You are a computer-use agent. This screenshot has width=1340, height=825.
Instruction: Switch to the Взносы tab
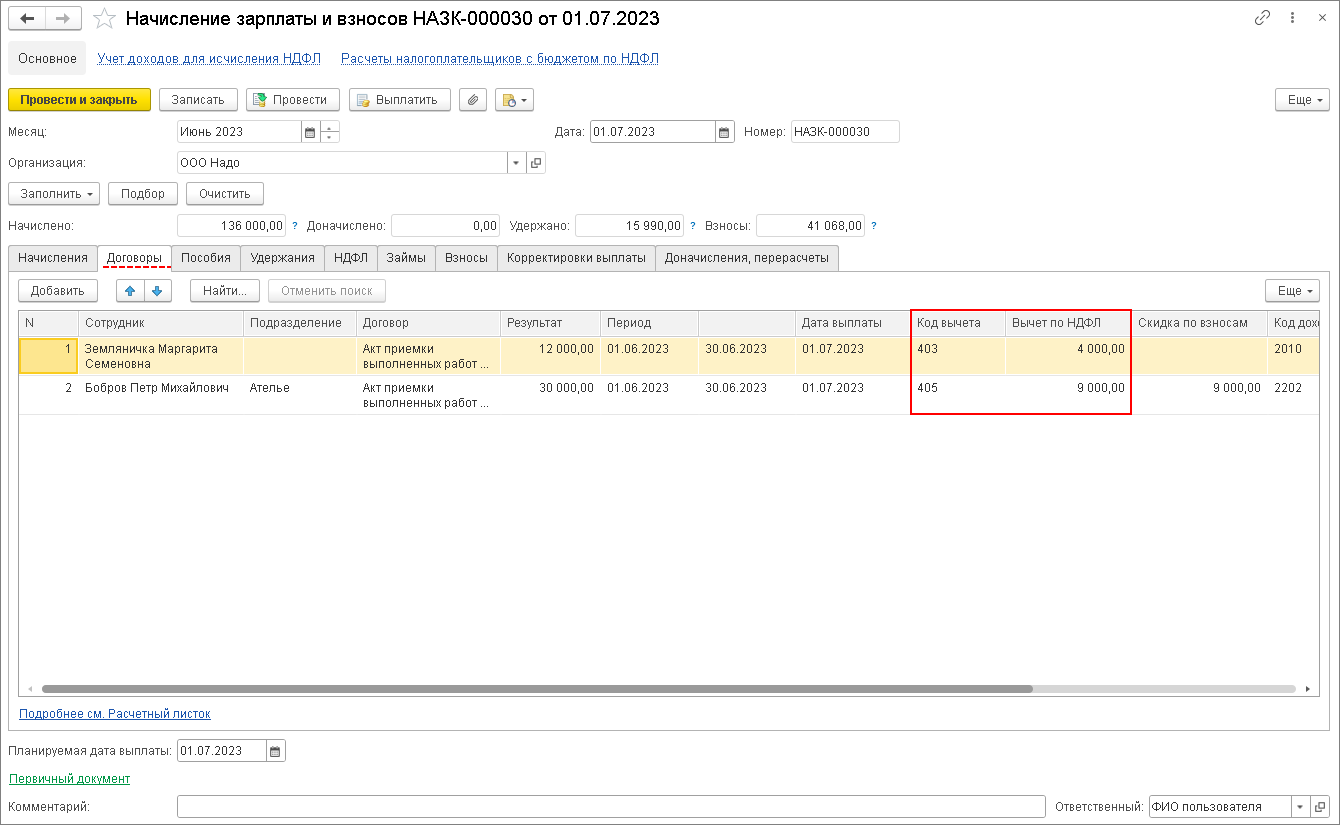click(x=466, y=258)
